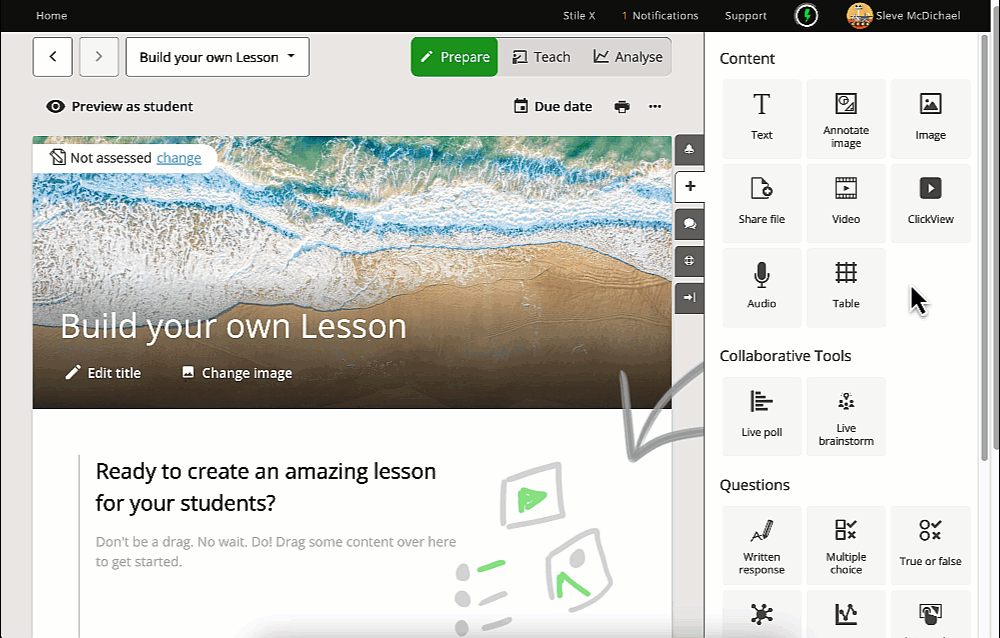Toggle Preview as student
Viewport: 1000px width, 638px height.
pyautogui.click(x=119, y=107)
